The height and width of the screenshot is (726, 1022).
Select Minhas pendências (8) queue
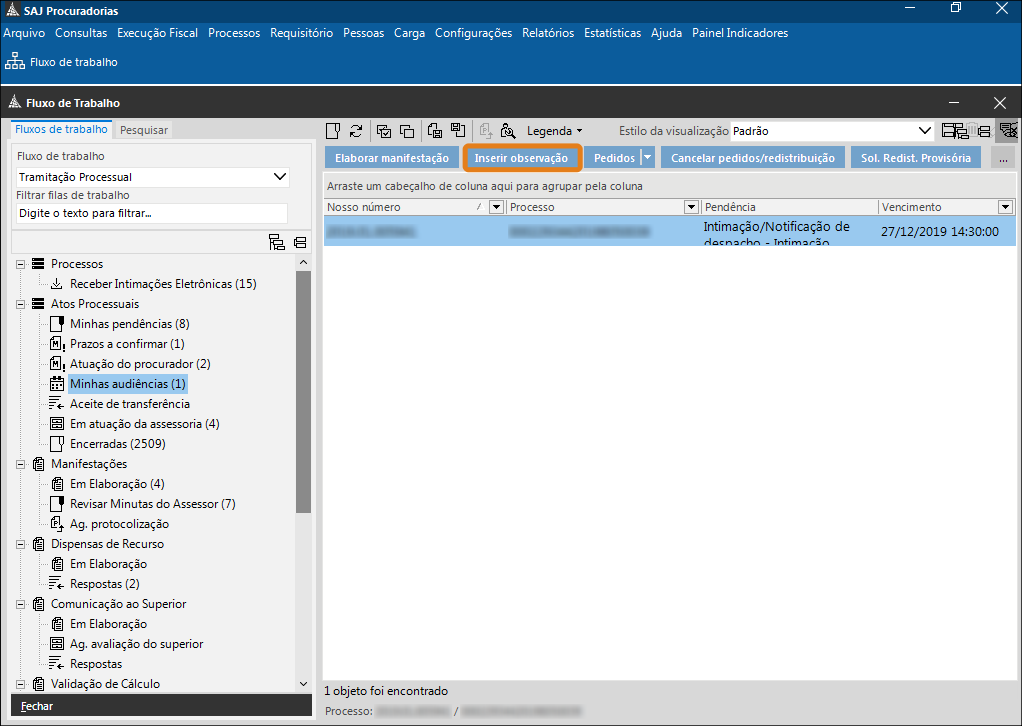(x=129, y=324)
